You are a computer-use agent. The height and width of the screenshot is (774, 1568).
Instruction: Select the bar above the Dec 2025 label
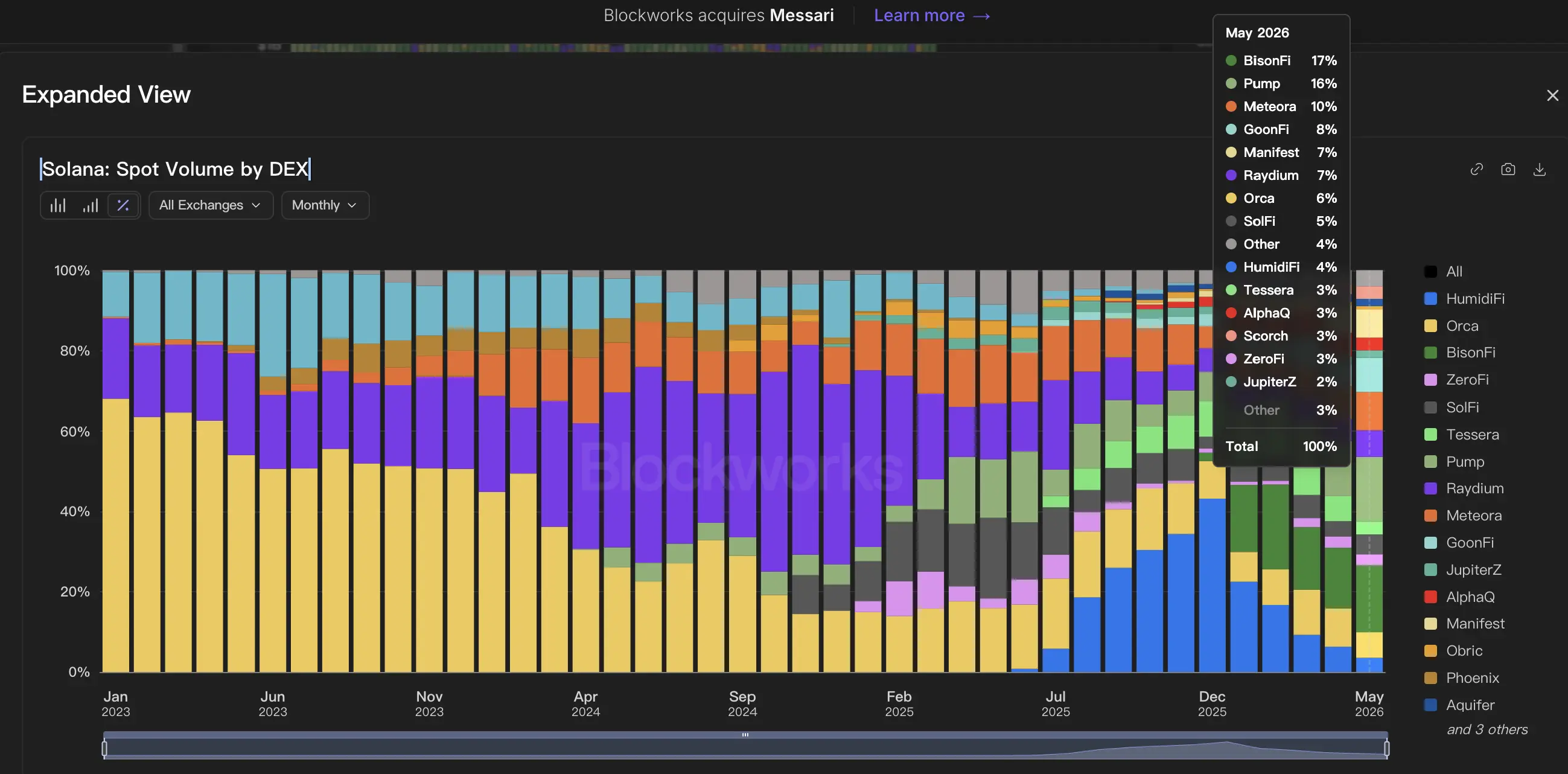click(1213, 472)
